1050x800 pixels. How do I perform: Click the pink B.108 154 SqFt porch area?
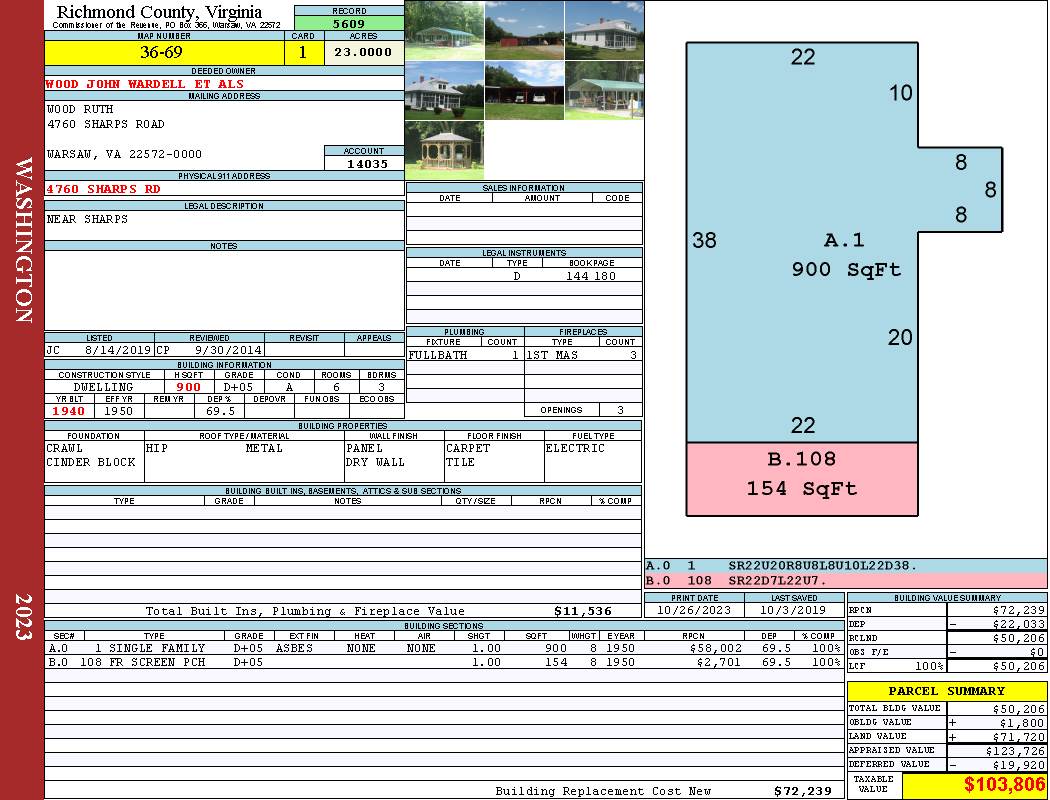point(801,474)
